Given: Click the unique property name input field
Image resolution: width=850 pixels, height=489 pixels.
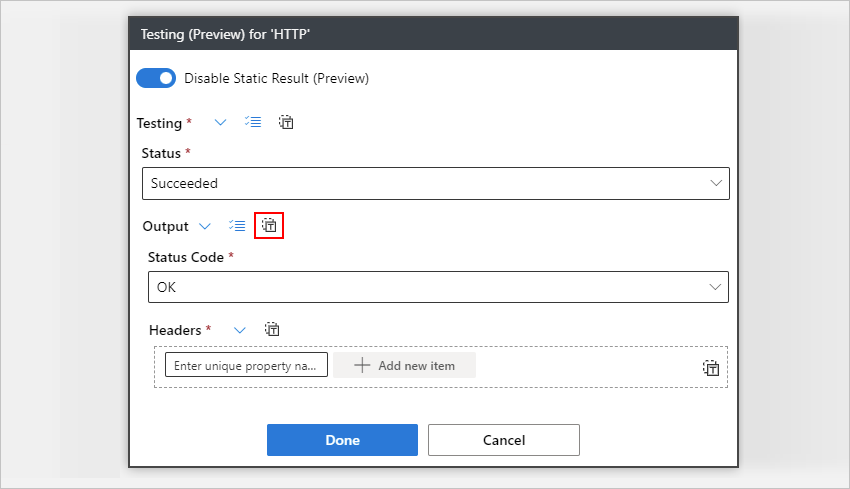Looking at the screenshot, I should (246, 365).
